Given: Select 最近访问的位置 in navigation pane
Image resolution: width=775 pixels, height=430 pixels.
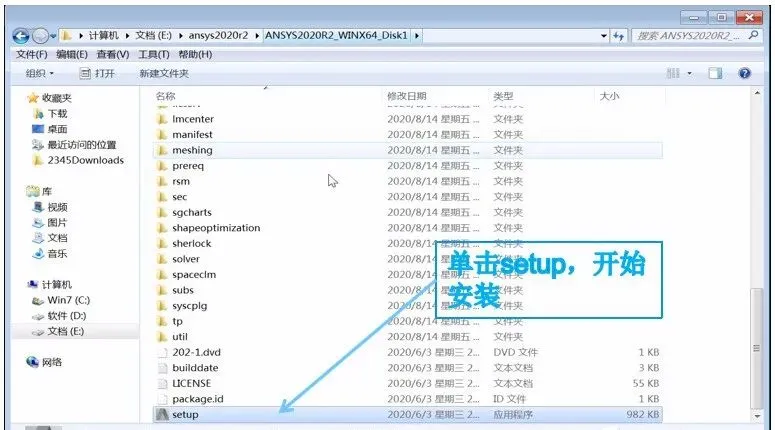Looking at the screenshot, I should (x=74, y=145).
